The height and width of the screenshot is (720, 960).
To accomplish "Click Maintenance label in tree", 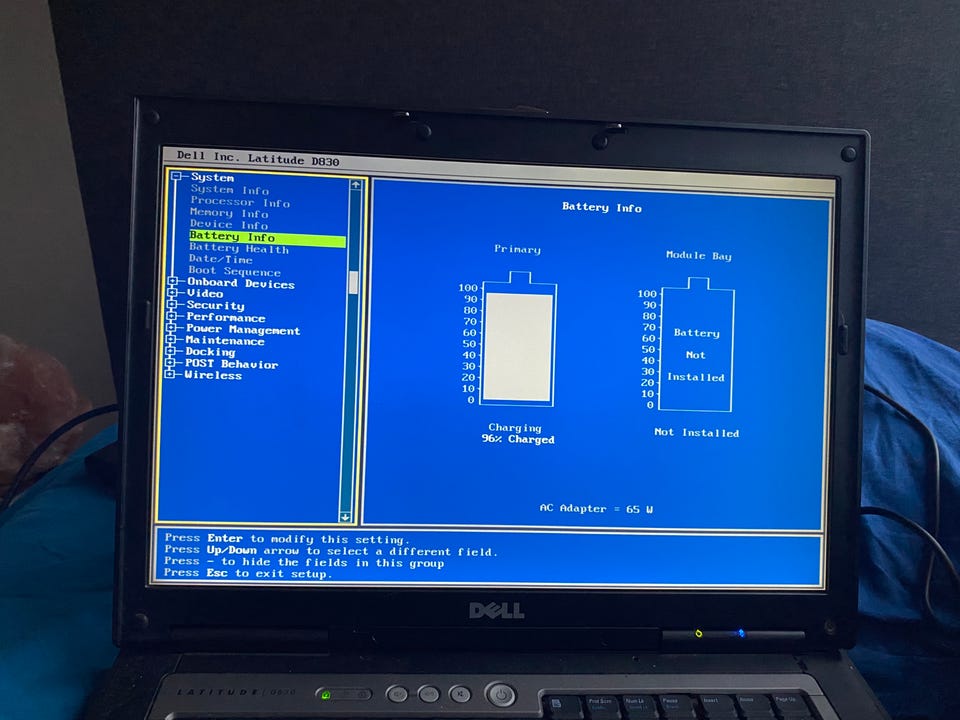I will coord(225,340).
